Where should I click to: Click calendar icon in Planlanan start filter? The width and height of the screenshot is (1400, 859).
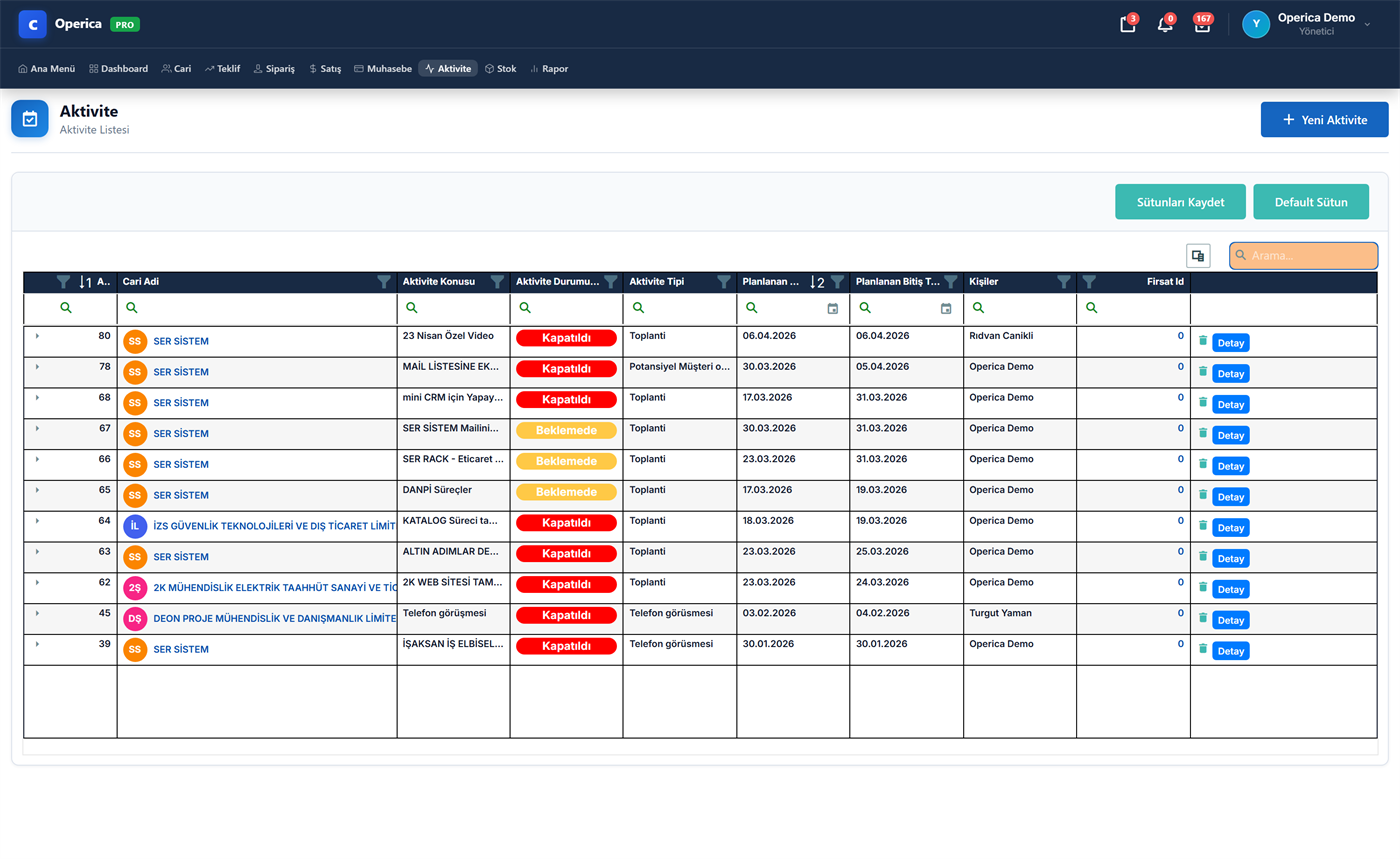[833, 309]
